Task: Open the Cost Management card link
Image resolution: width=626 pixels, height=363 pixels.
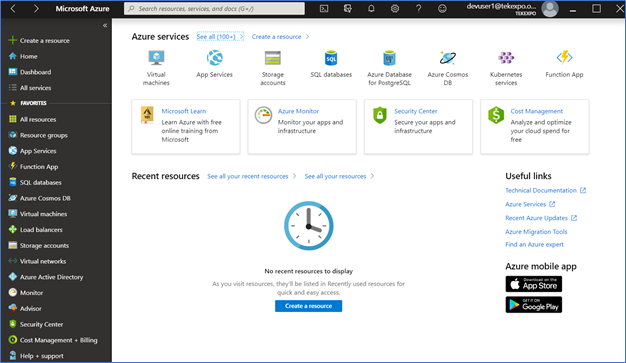Action: tap(537, 111)
